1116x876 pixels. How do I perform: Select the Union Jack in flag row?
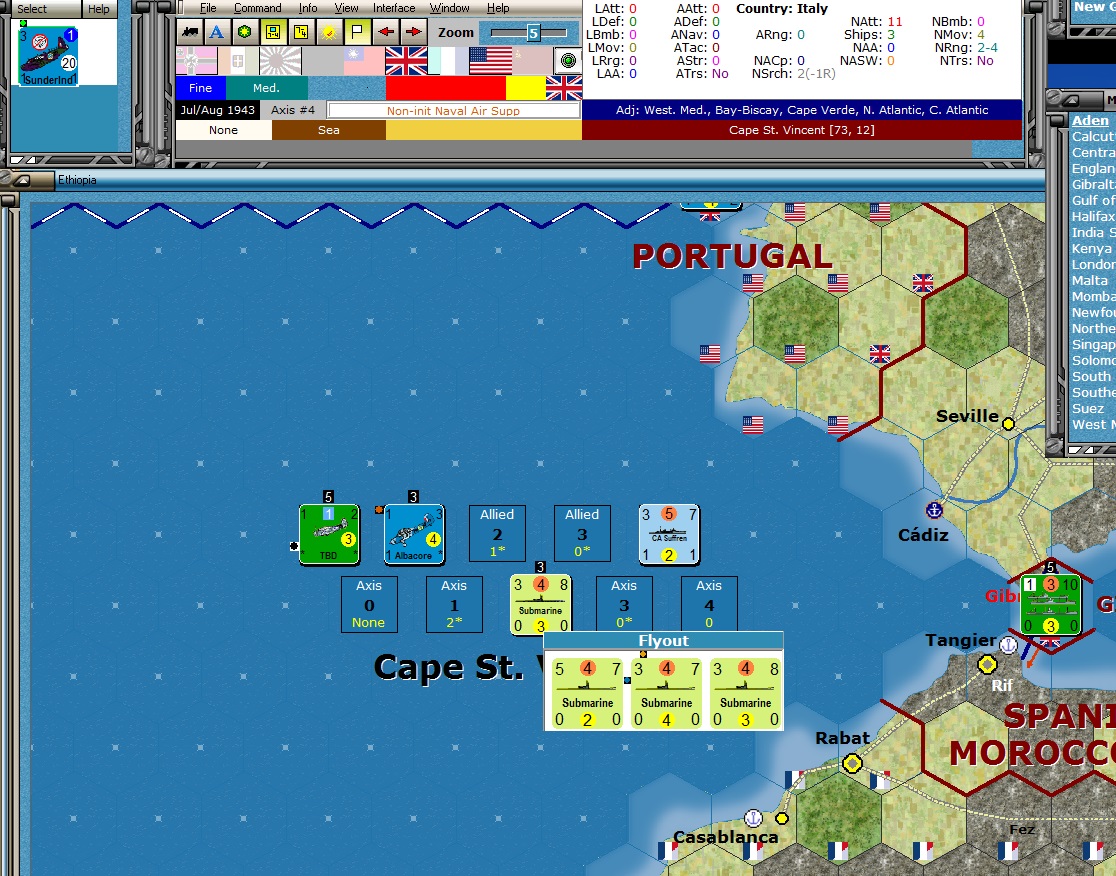point(406,61)
